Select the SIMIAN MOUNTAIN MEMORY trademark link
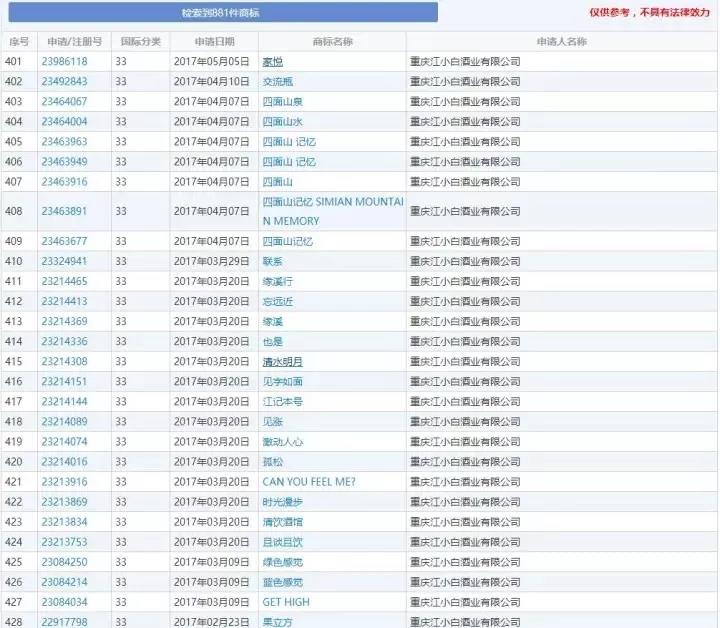This screenshot has height=628, width=720. coord(332,211)
